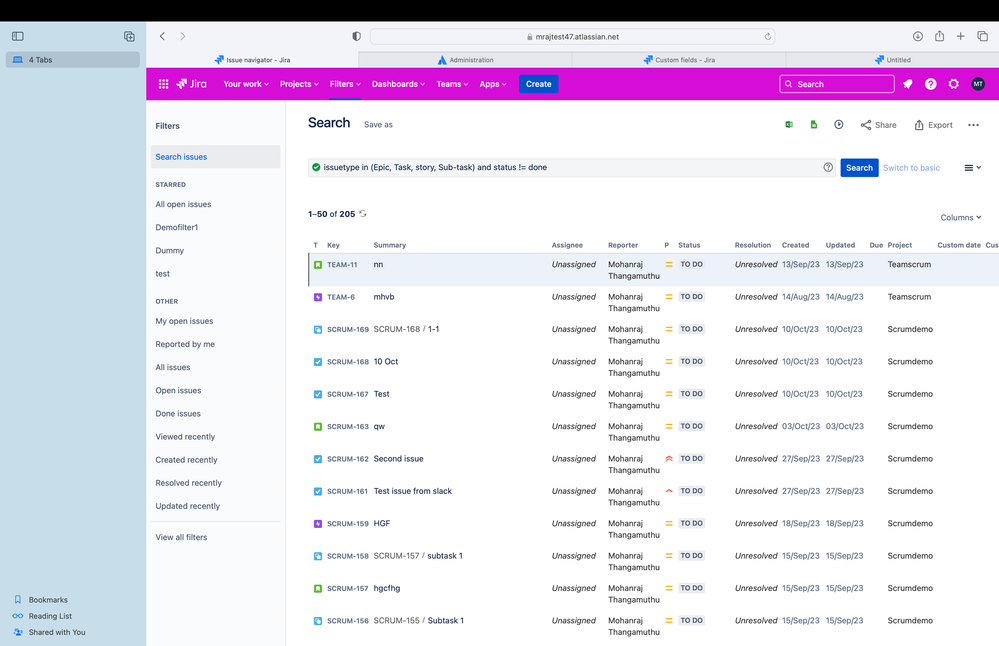Refresh the search results count
Viewport: 999px width, 646px height.
(x=363, y=214)
